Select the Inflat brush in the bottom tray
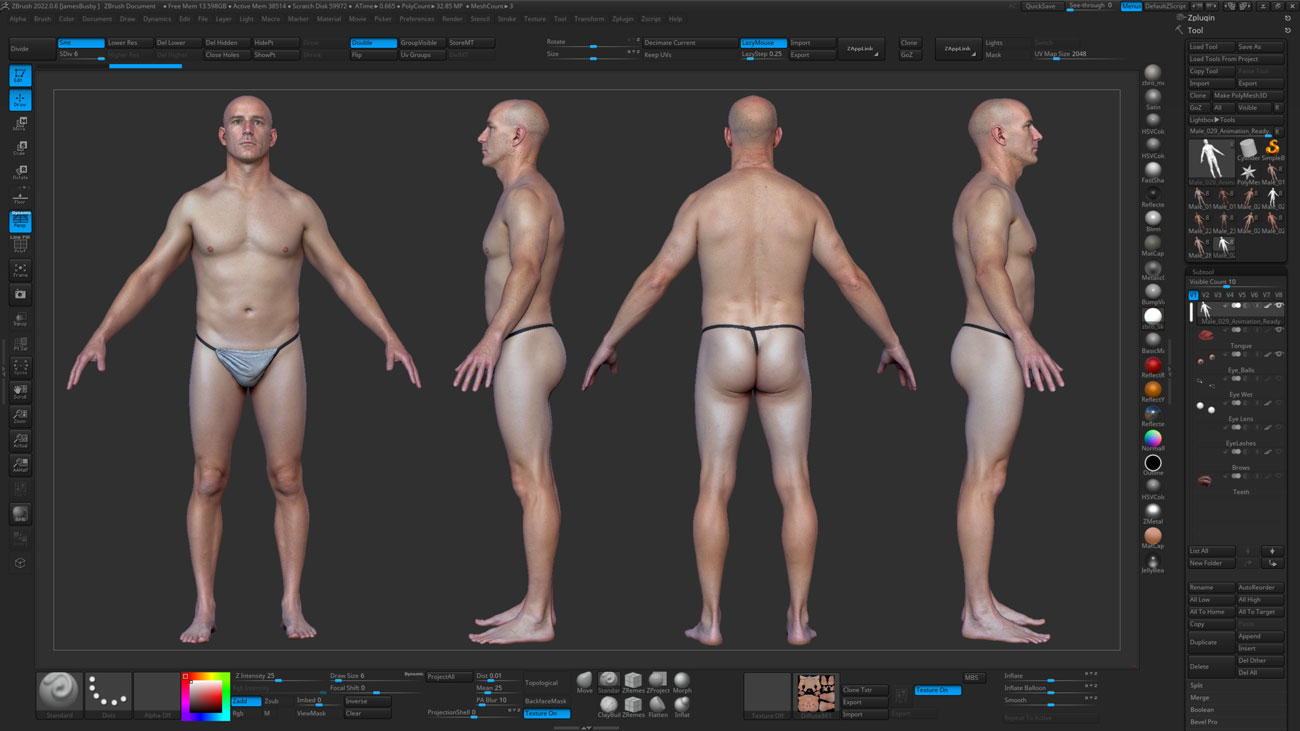Viewport: 1300px width, 731px height. point(682,705)
